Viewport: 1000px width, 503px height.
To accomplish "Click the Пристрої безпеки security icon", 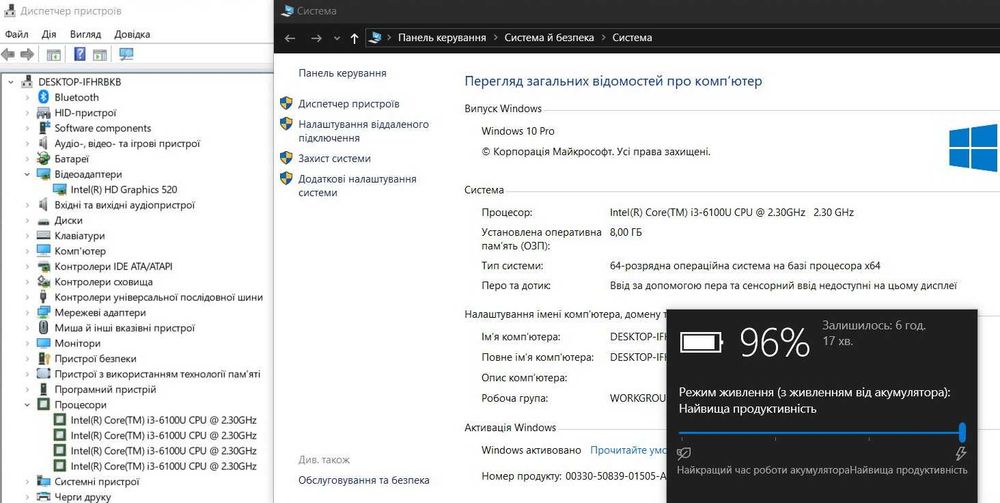I will [43, 358].
